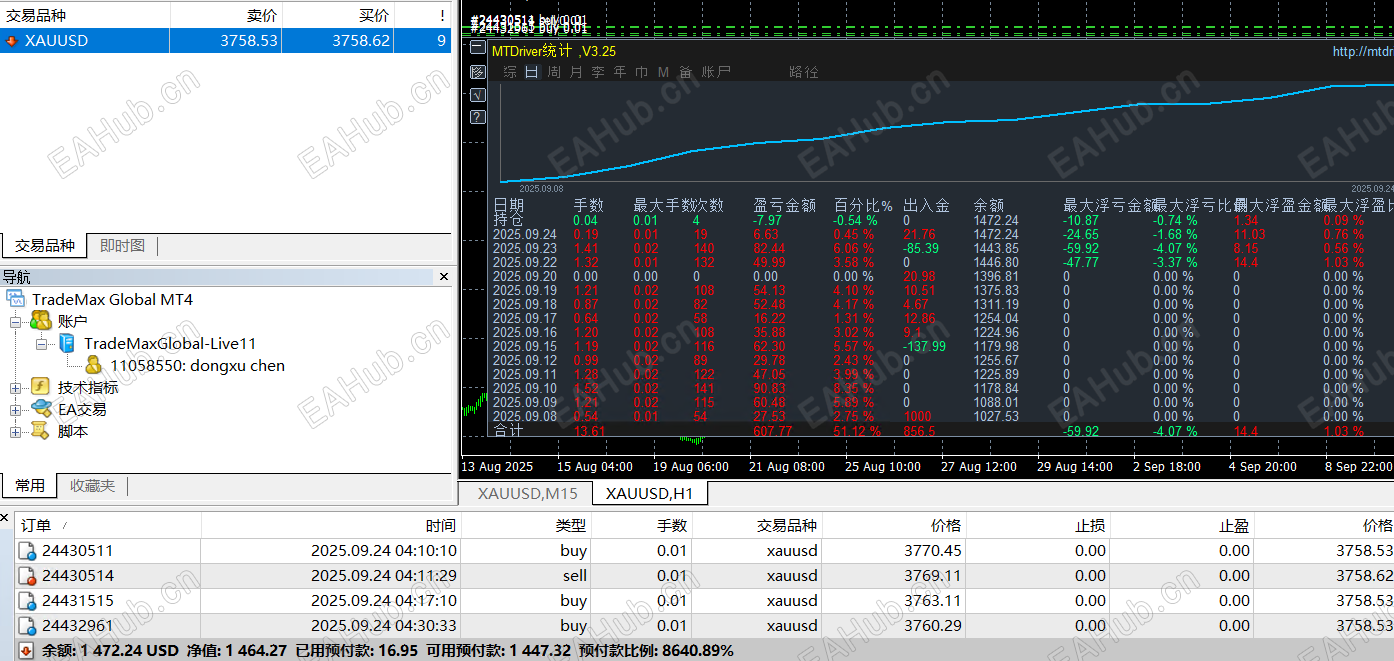Select the 日 daily tab in MTDriver
Screen dimensions: 1394x661
(x=532, y=72)
